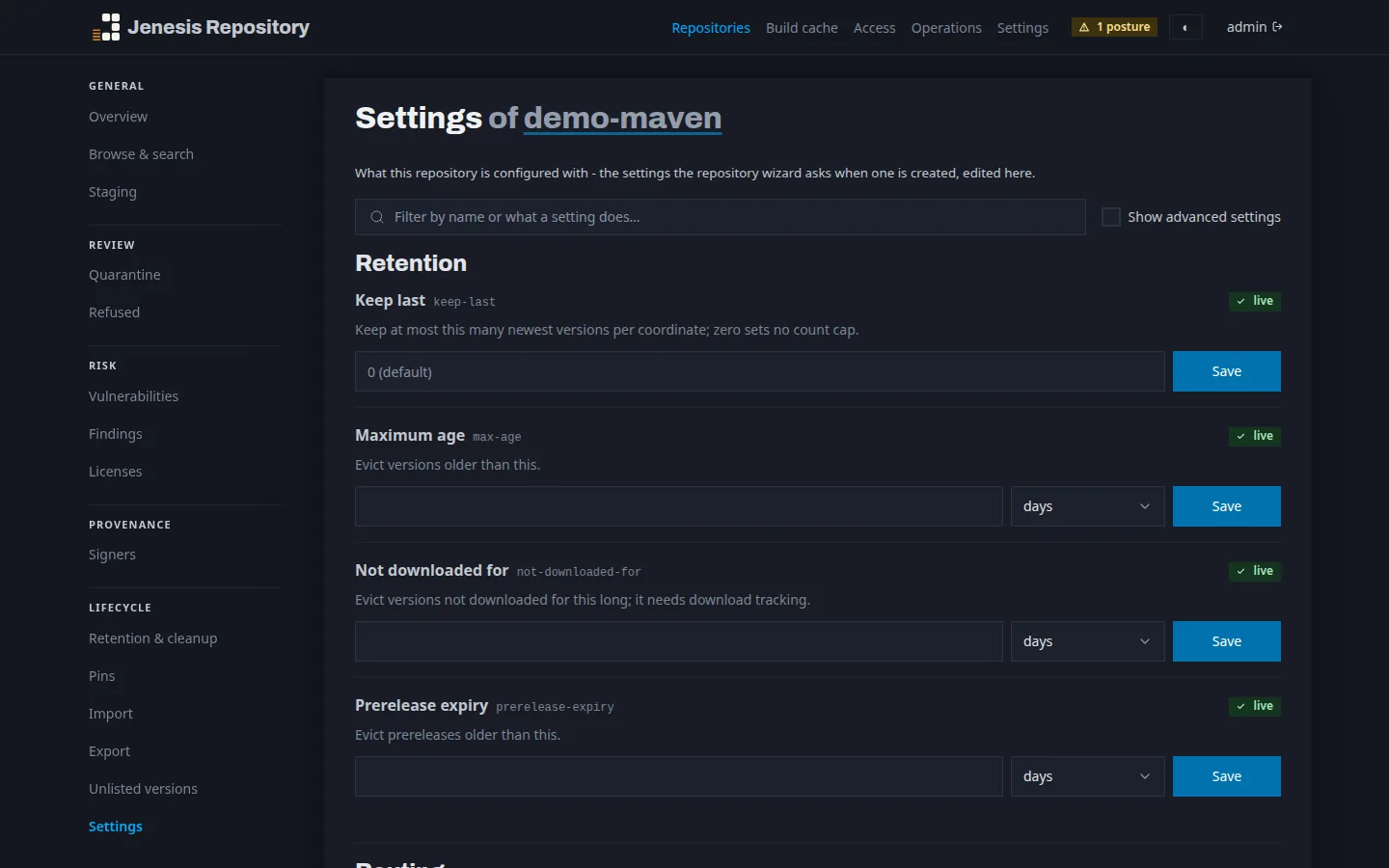
Task: Focus the Filter by name settings search field
Action: 721,217
